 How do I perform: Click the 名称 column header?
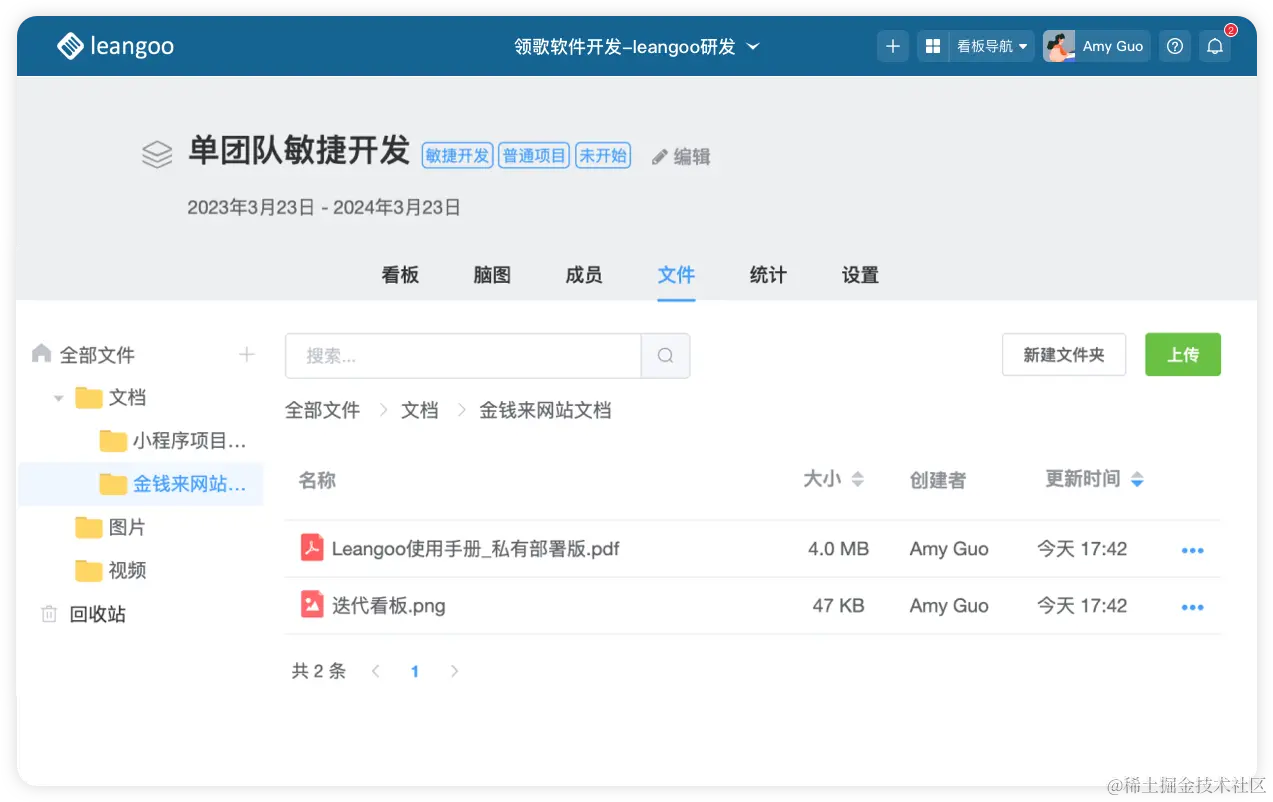317,481
